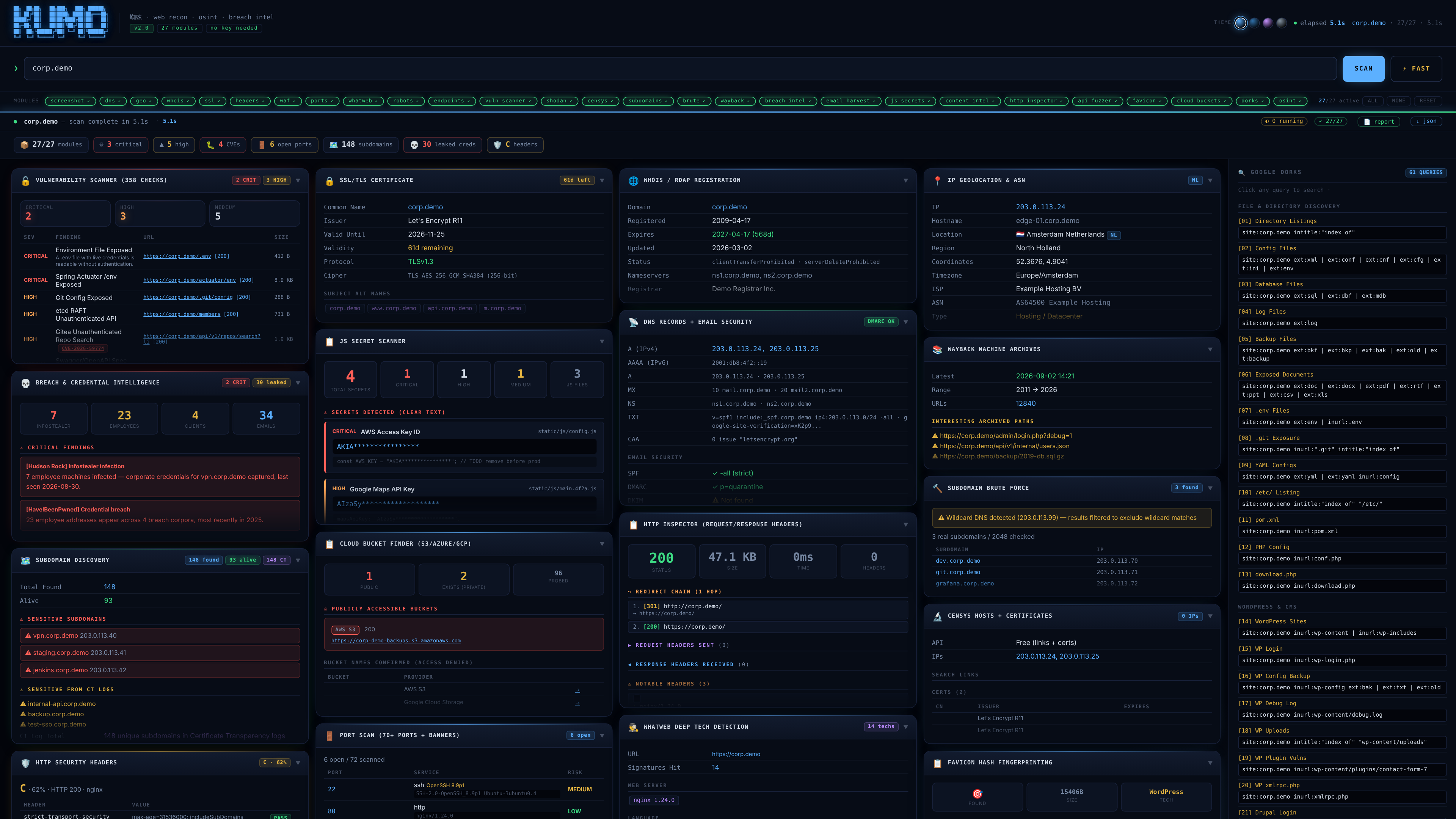
Task: Select the ALL modules option
Action: pyautogui.click(x=1372, y=101)
